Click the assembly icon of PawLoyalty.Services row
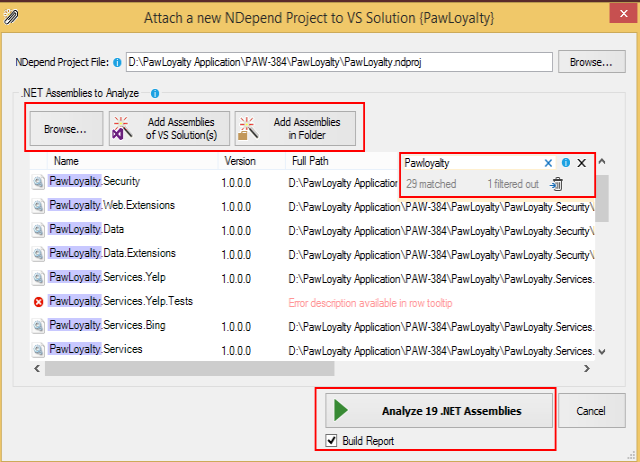Screen dimensions: 640x462 (x=38, y=350)
